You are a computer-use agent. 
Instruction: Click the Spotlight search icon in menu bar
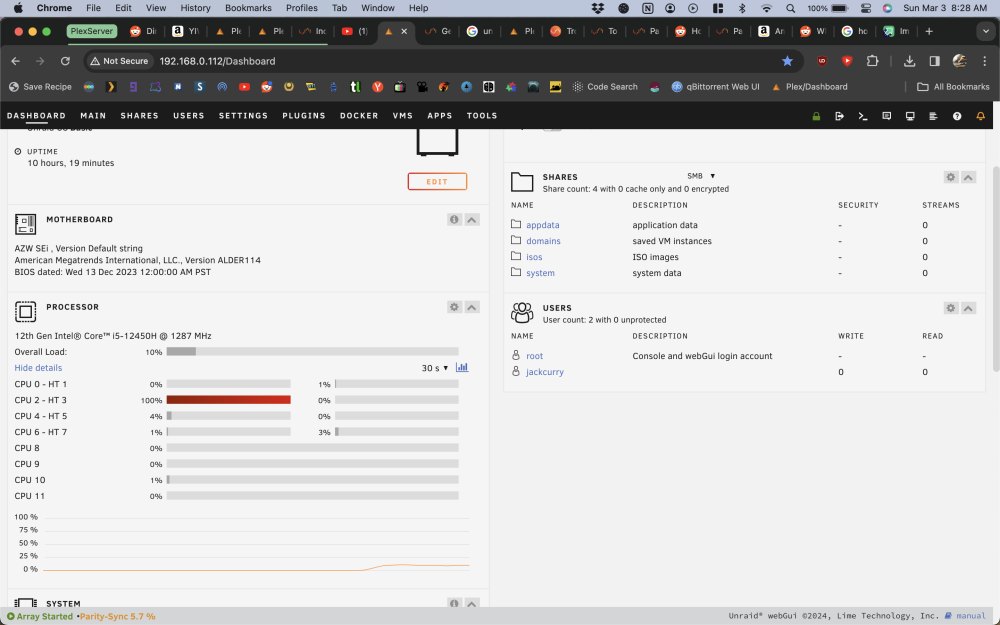point(791,8)
